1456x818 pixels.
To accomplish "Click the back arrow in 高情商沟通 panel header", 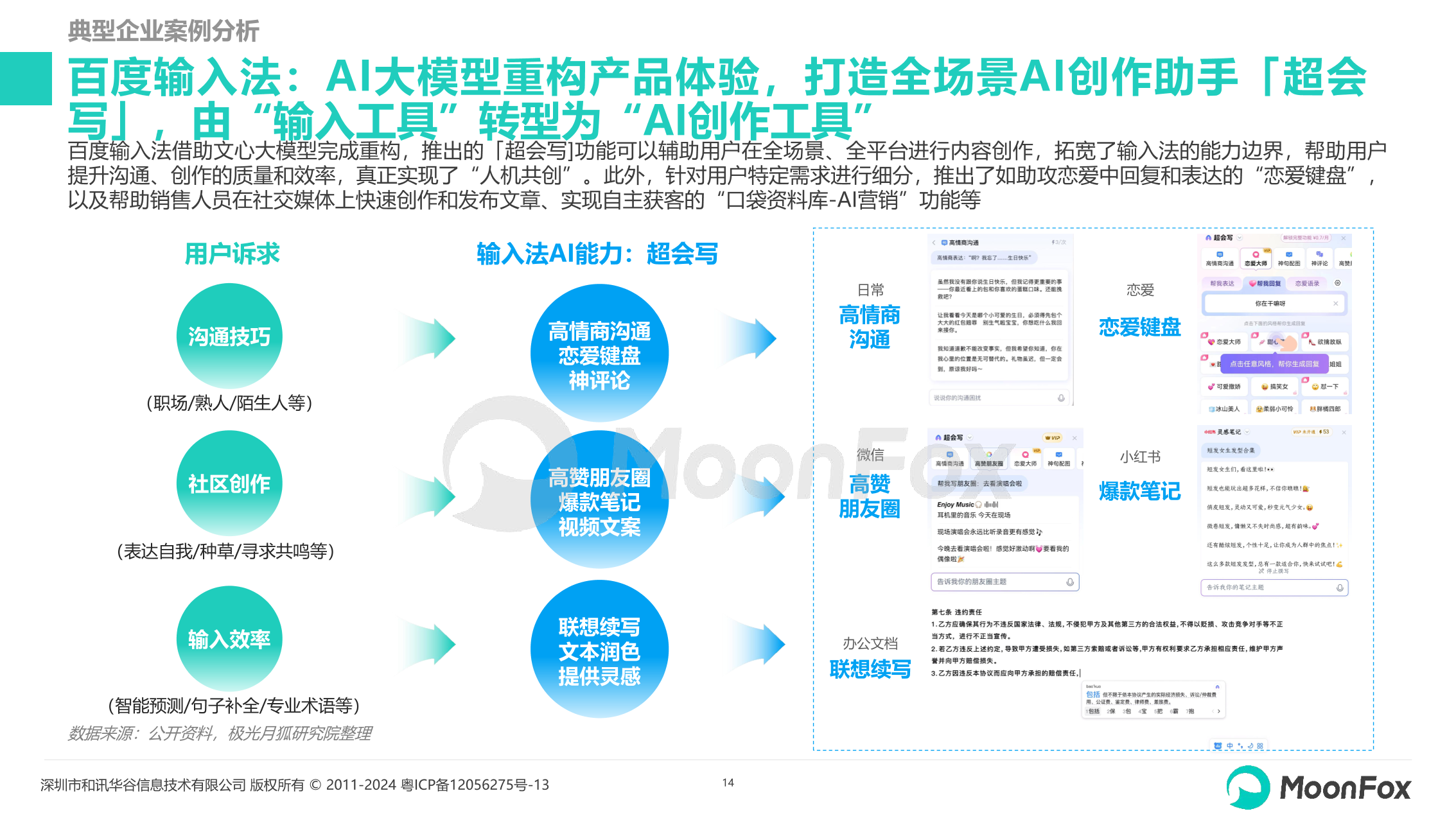I will point(934,243).
